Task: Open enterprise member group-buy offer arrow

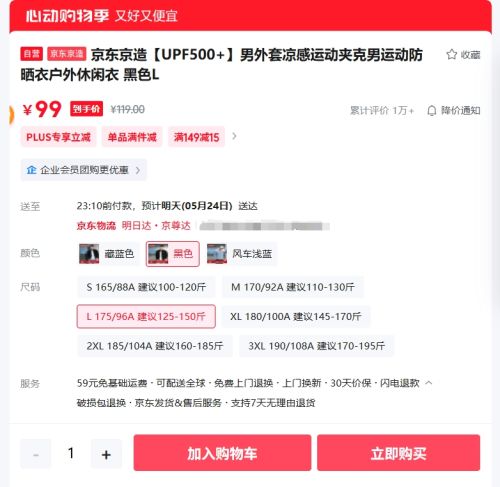Action: [138, 170]
